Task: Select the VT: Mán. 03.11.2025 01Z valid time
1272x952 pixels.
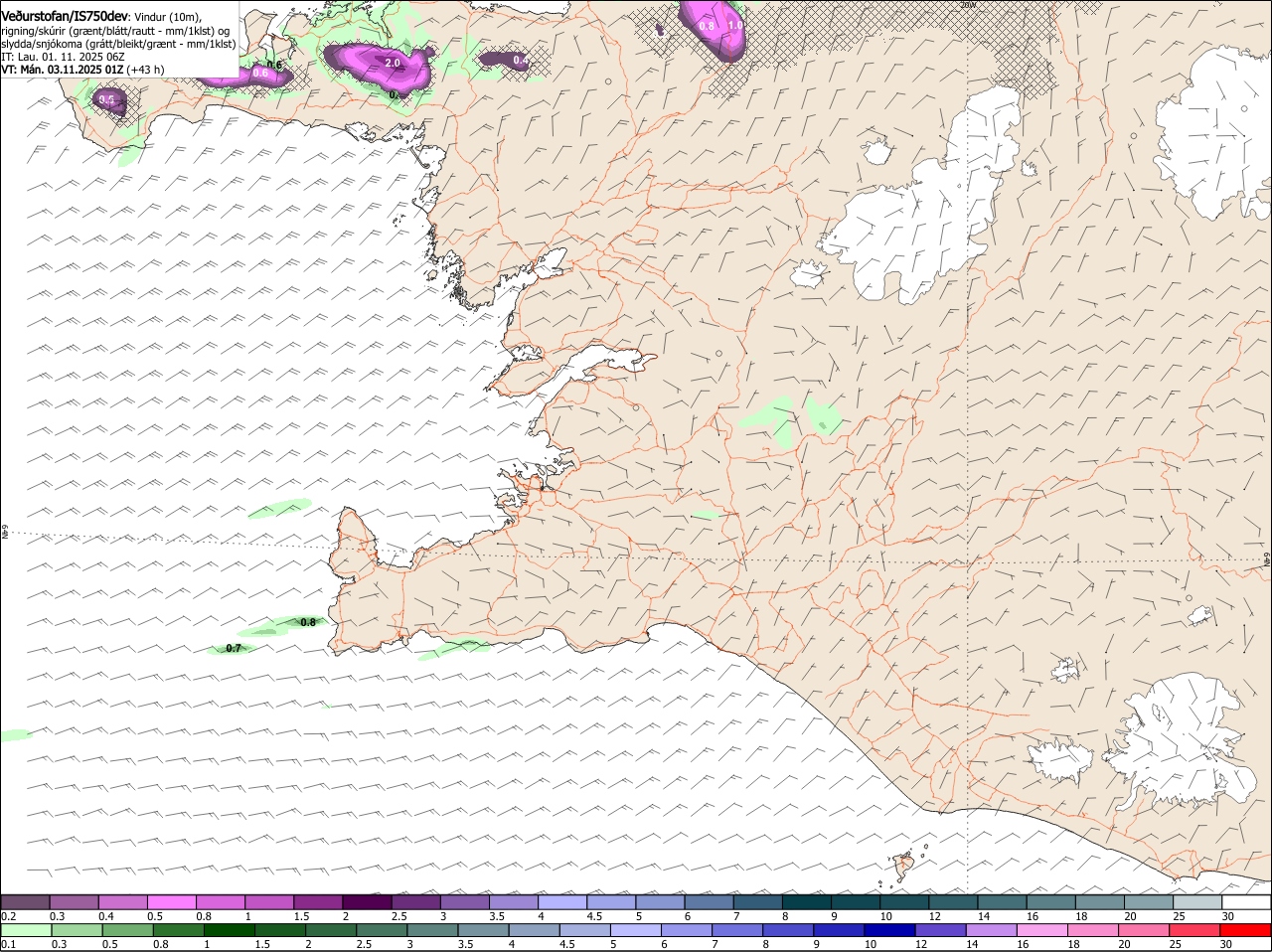Action: [x=63, y=70]
